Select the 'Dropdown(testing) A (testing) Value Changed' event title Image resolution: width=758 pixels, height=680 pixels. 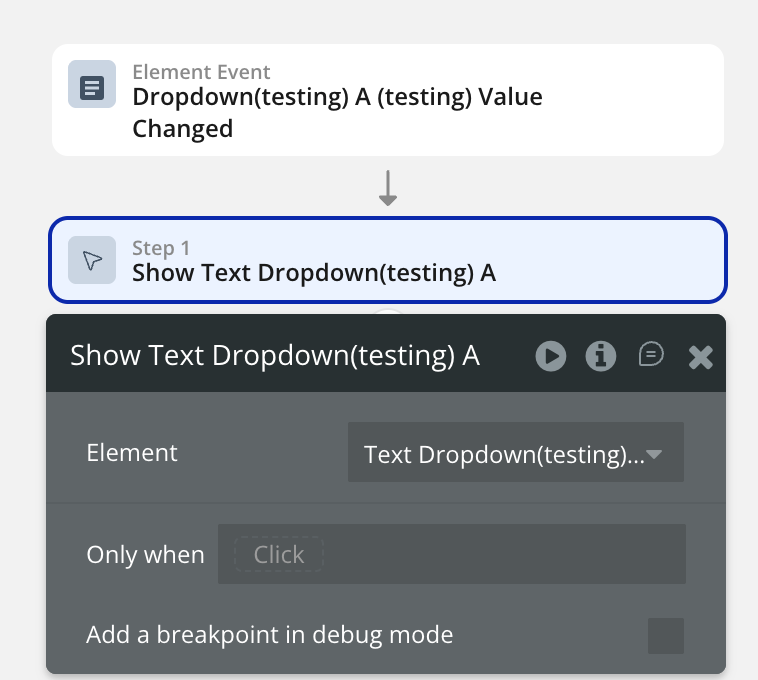337,112
